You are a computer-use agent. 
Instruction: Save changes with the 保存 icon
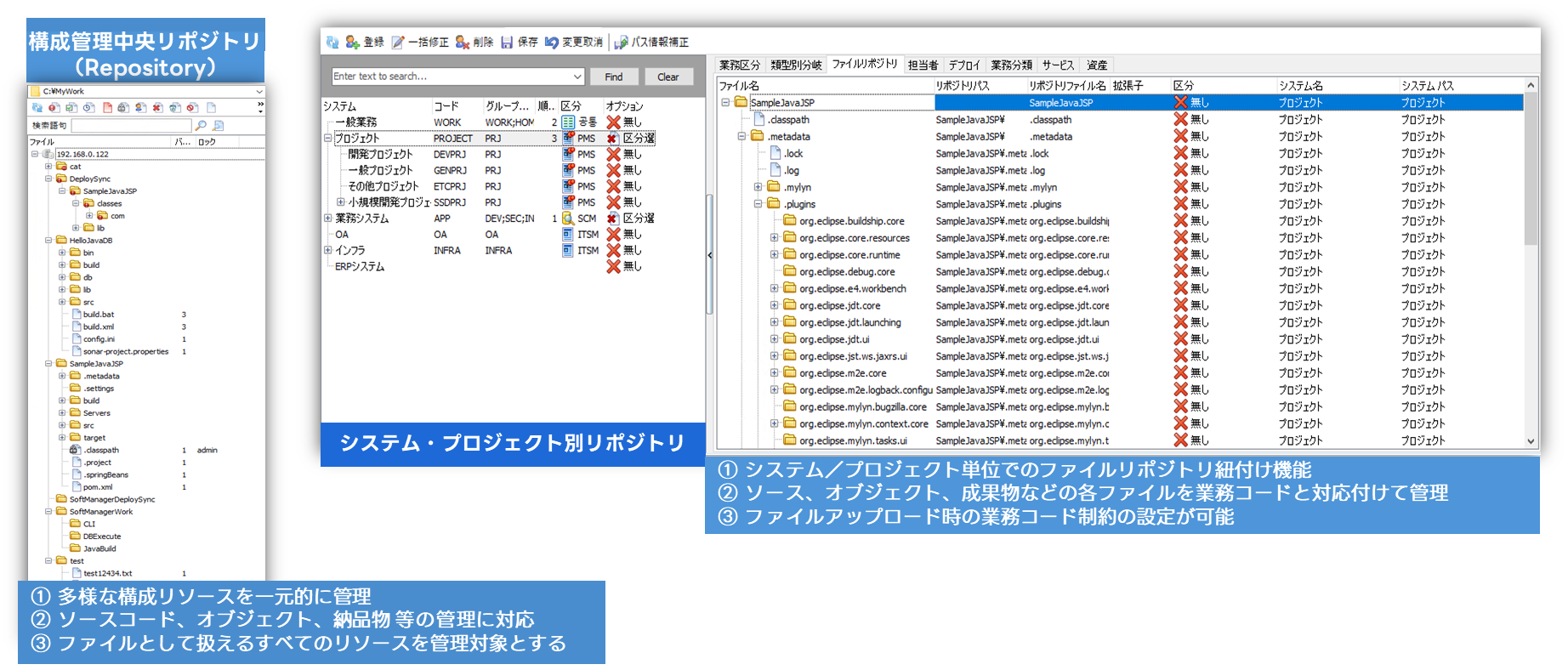tap(507, 42)
